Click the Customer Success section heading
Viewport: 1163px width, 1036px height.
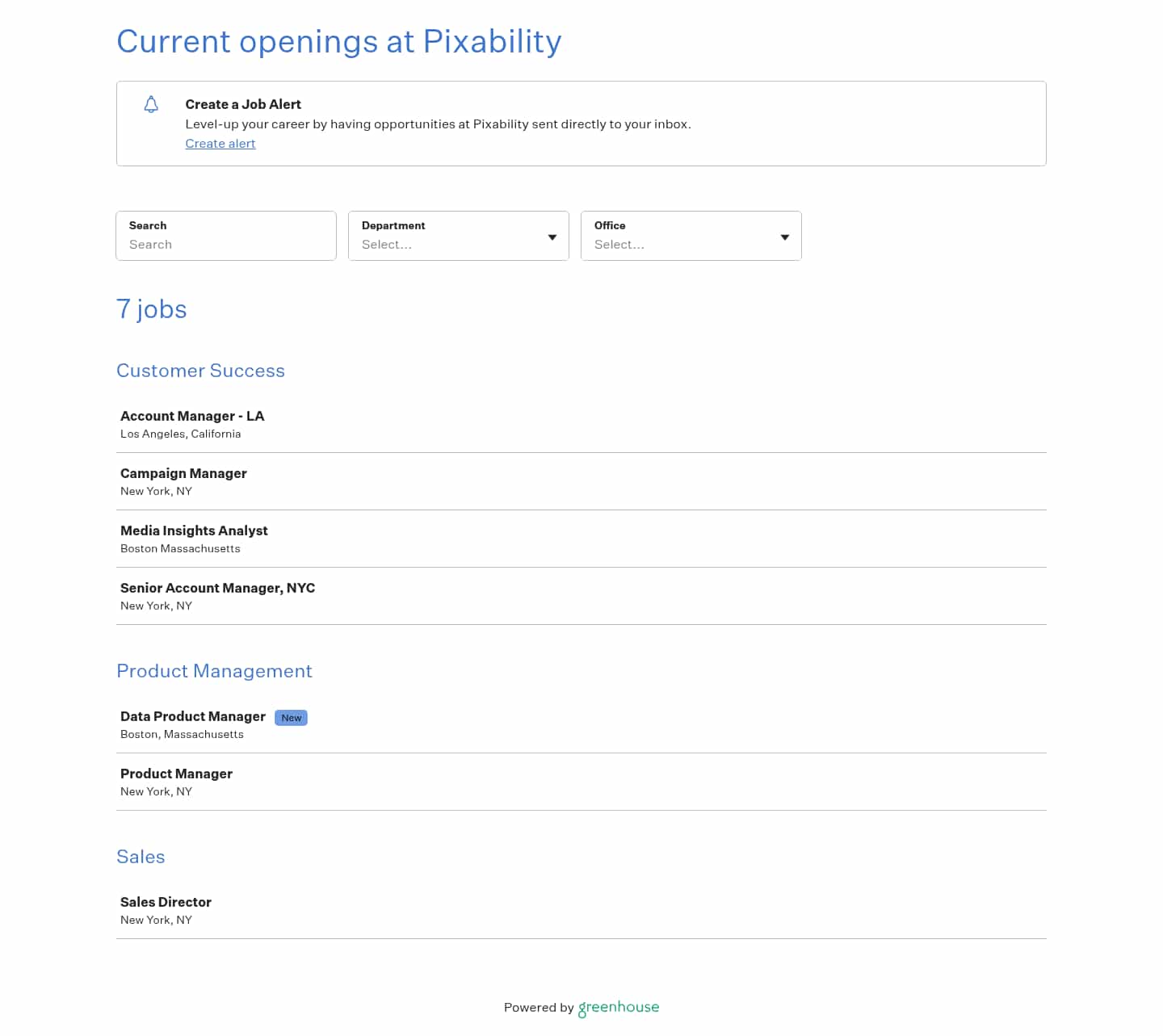[x=200, y=371]
